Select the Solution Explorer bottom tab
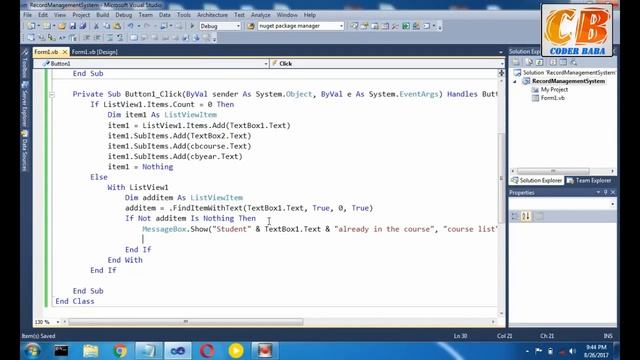The image size is (640, 360). pyautogui.click(x=537, y=180)
